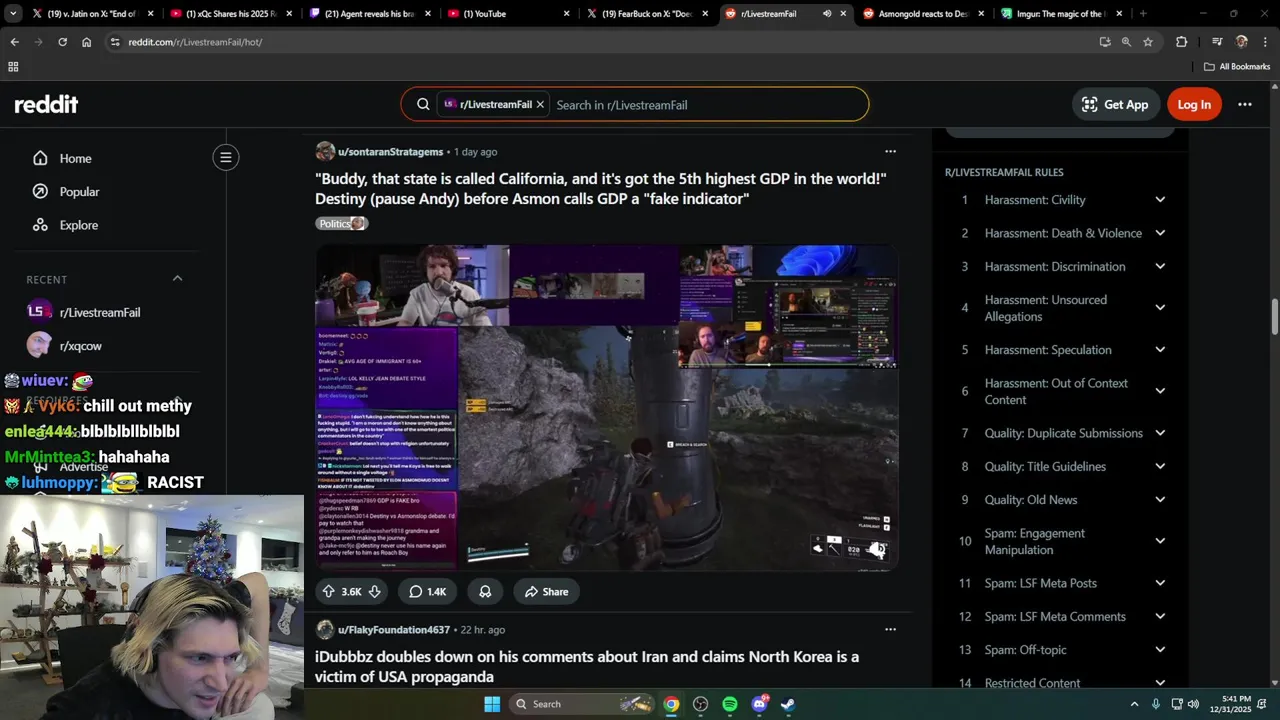Image resolution: width=1280 pixels, height=720 pixels.
Task: Open the Reddit header three-dot menu
Action: pos(1245,104)
